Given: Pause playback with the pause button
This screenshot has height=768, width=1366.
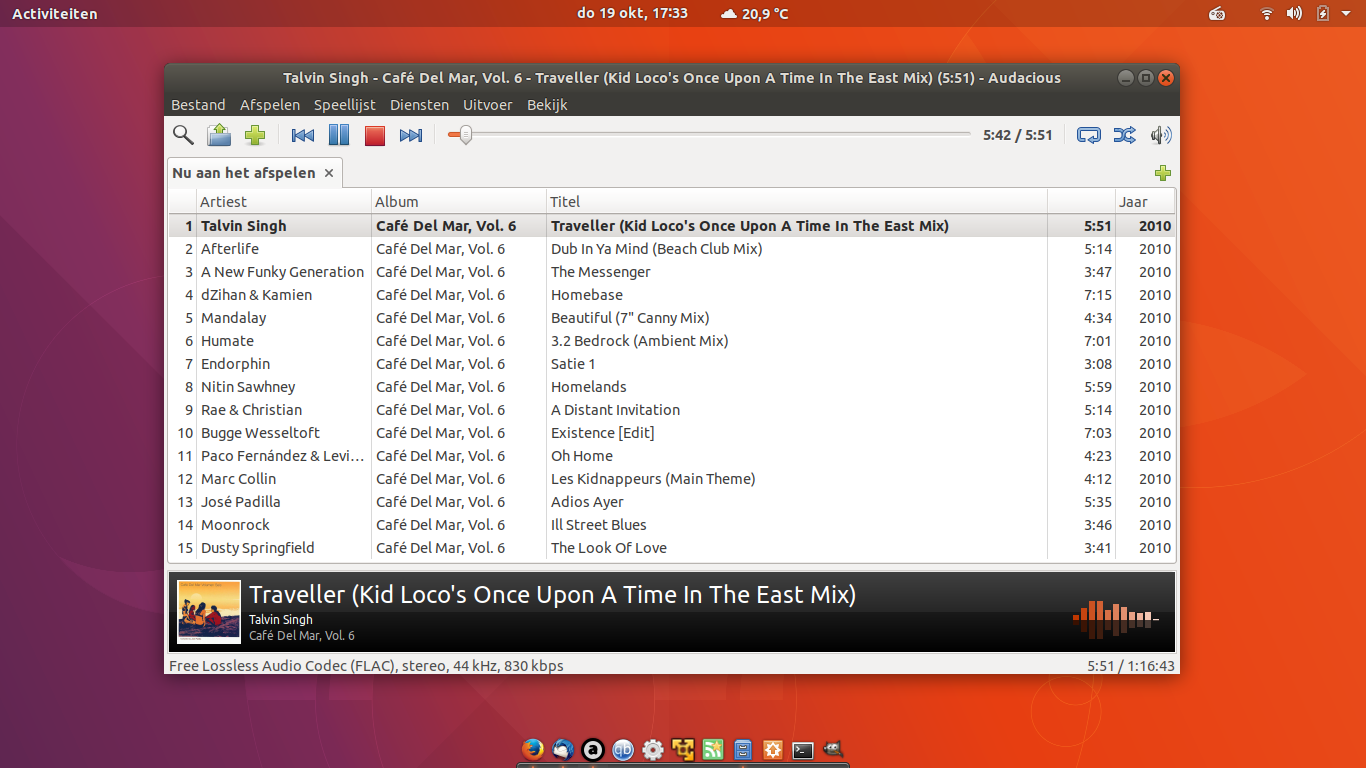Looking at the screenshot, I should coord(339,135).
